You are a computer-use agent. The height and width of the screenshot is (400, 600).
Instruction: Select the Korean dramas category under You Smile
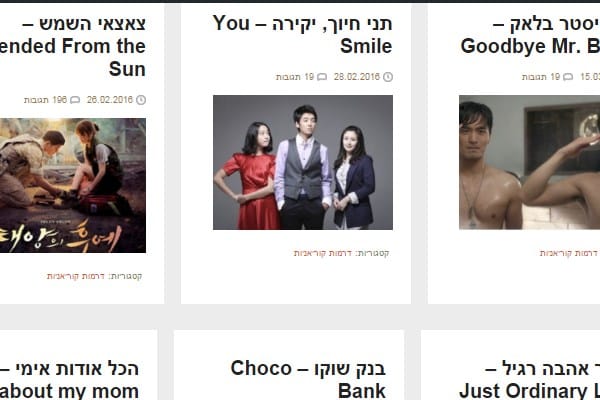[x=323, y=253]
